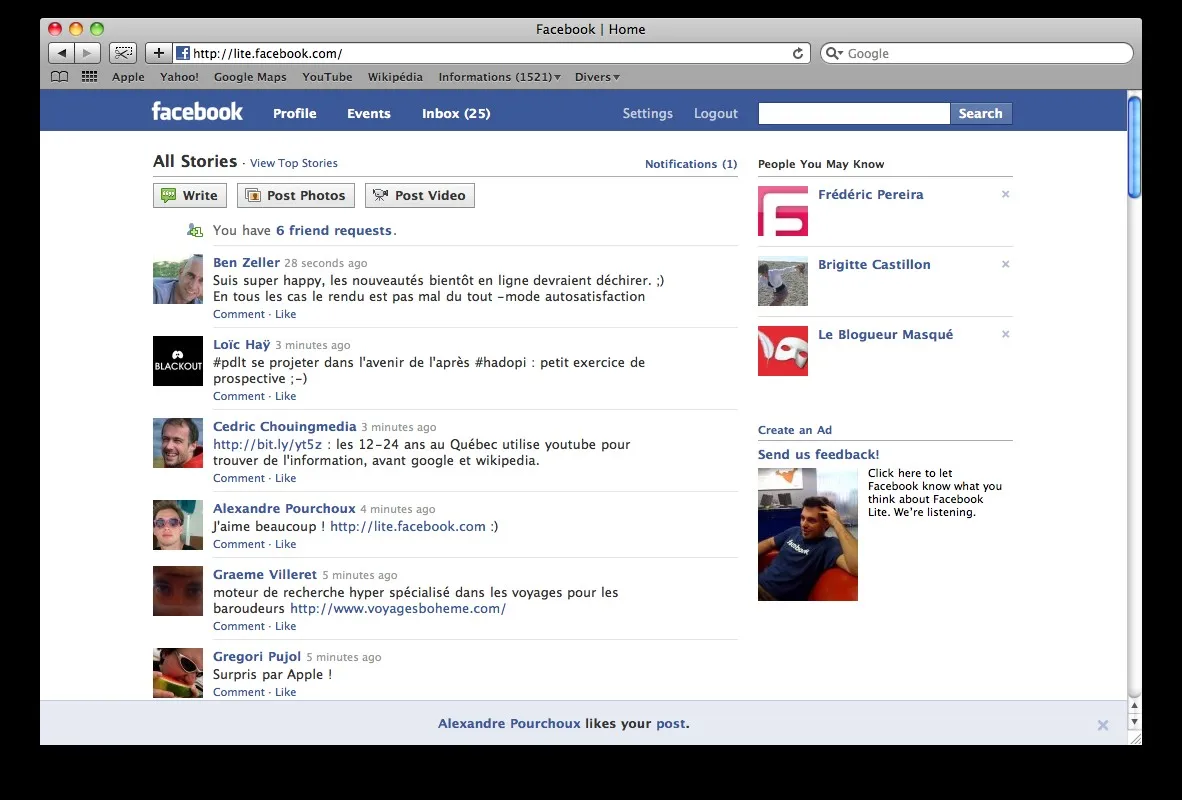Close the Alexandre Pourchoux likes notification bar

(x=1103, y=725)
